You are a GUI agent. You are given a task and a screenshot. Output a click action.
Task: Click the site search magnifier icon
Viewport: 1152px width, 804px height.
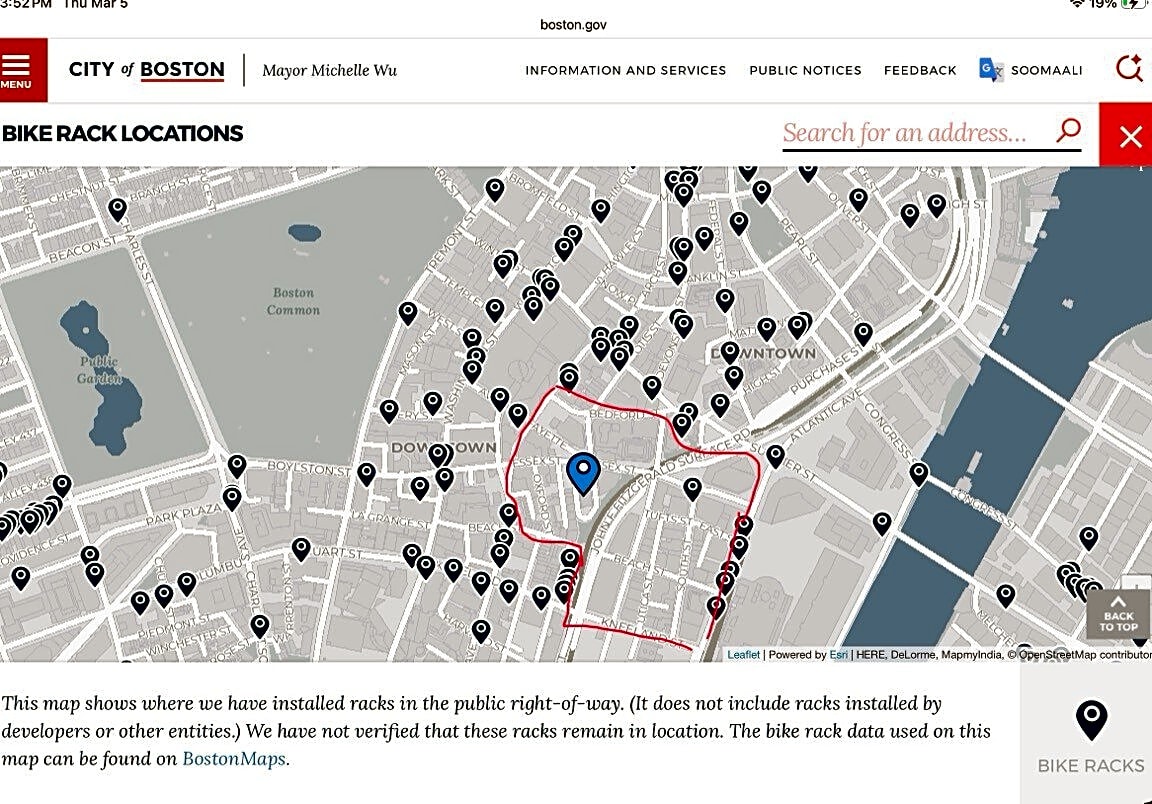click(x=1129, y=69)
